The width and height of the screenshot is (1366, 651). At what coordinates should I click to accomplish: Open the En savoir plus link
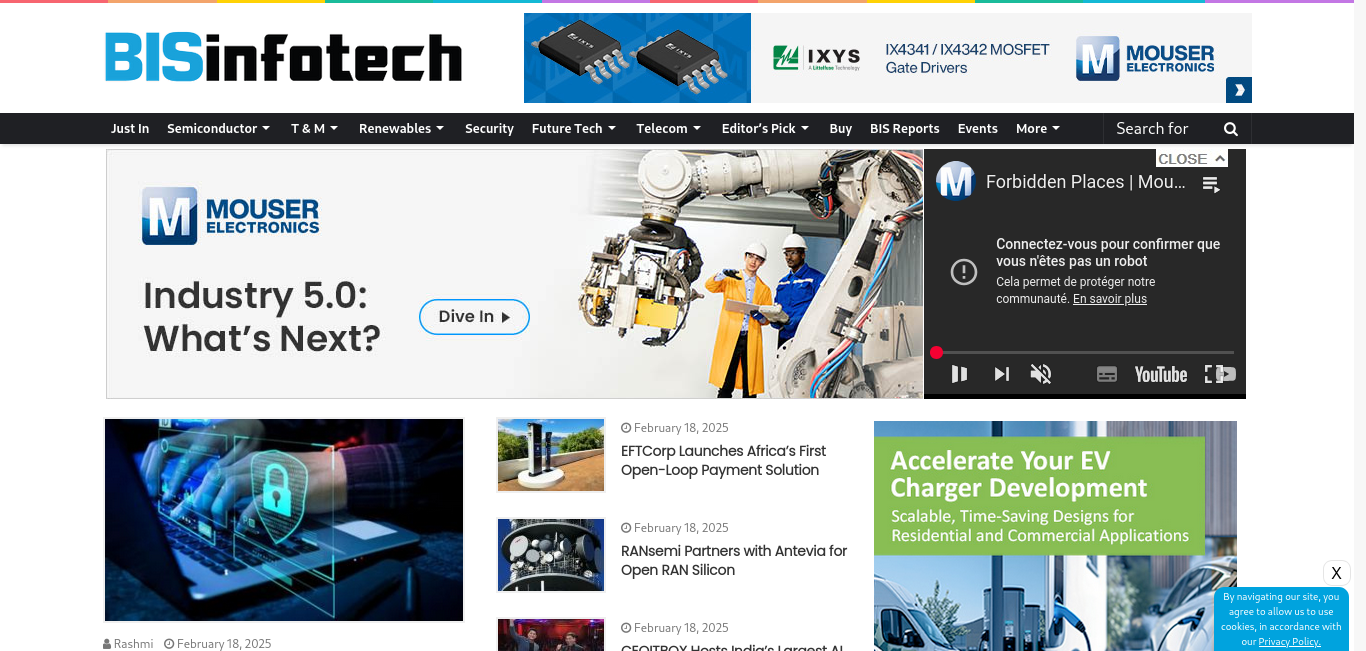[x=1110, y=299]
